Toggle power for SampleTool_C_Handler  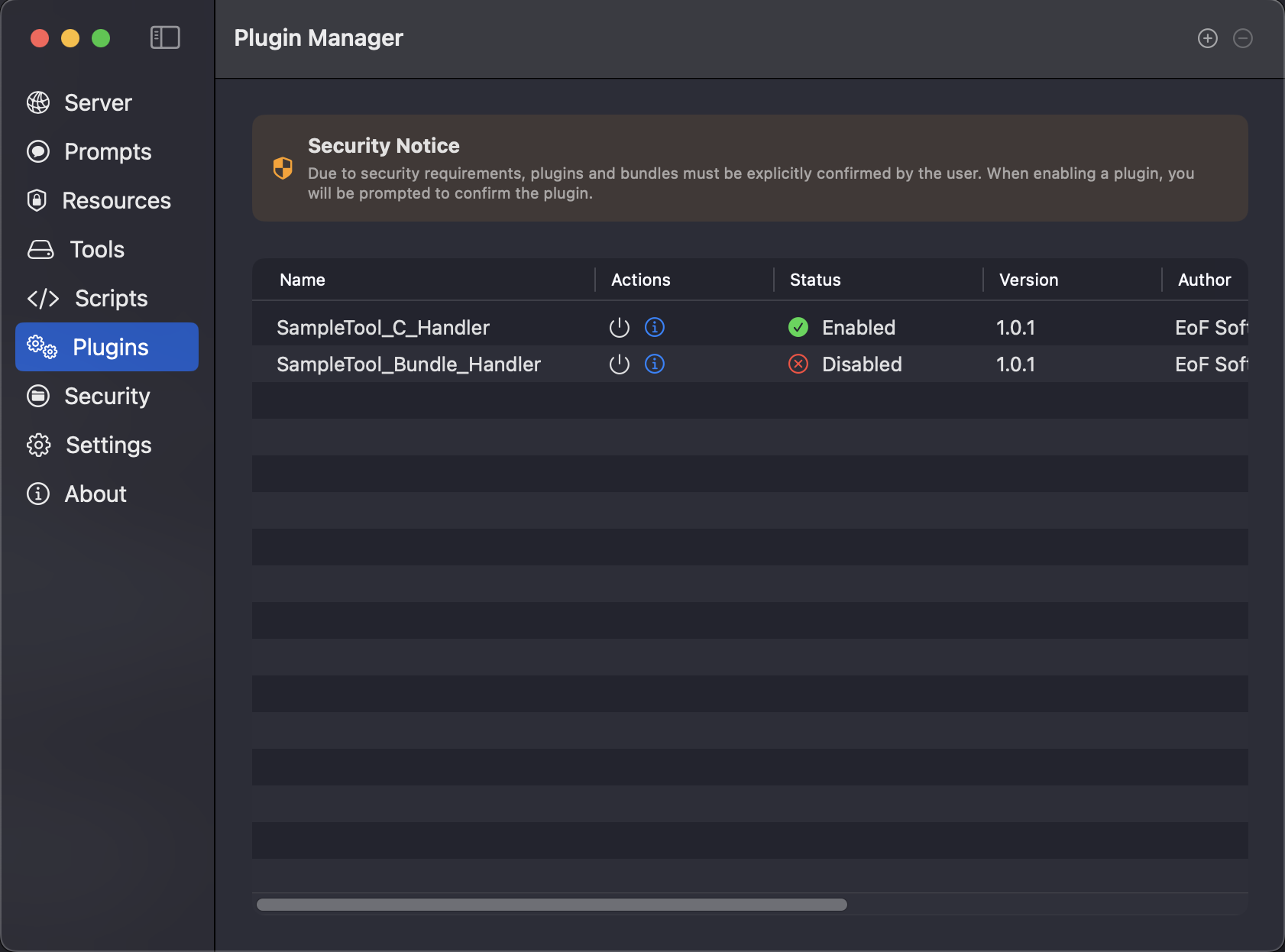pos(619,327)
